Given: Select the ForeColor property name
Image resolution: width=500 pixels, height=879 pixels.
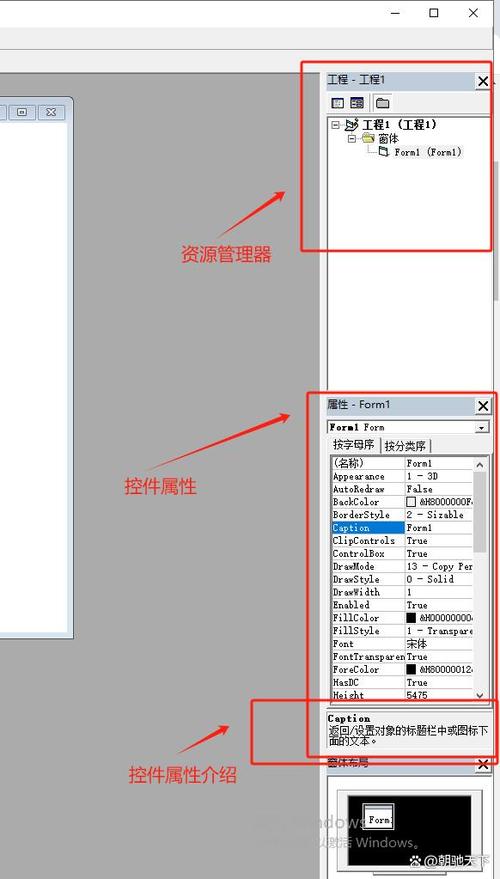Looking at the screenshot, I should (368, 669).
